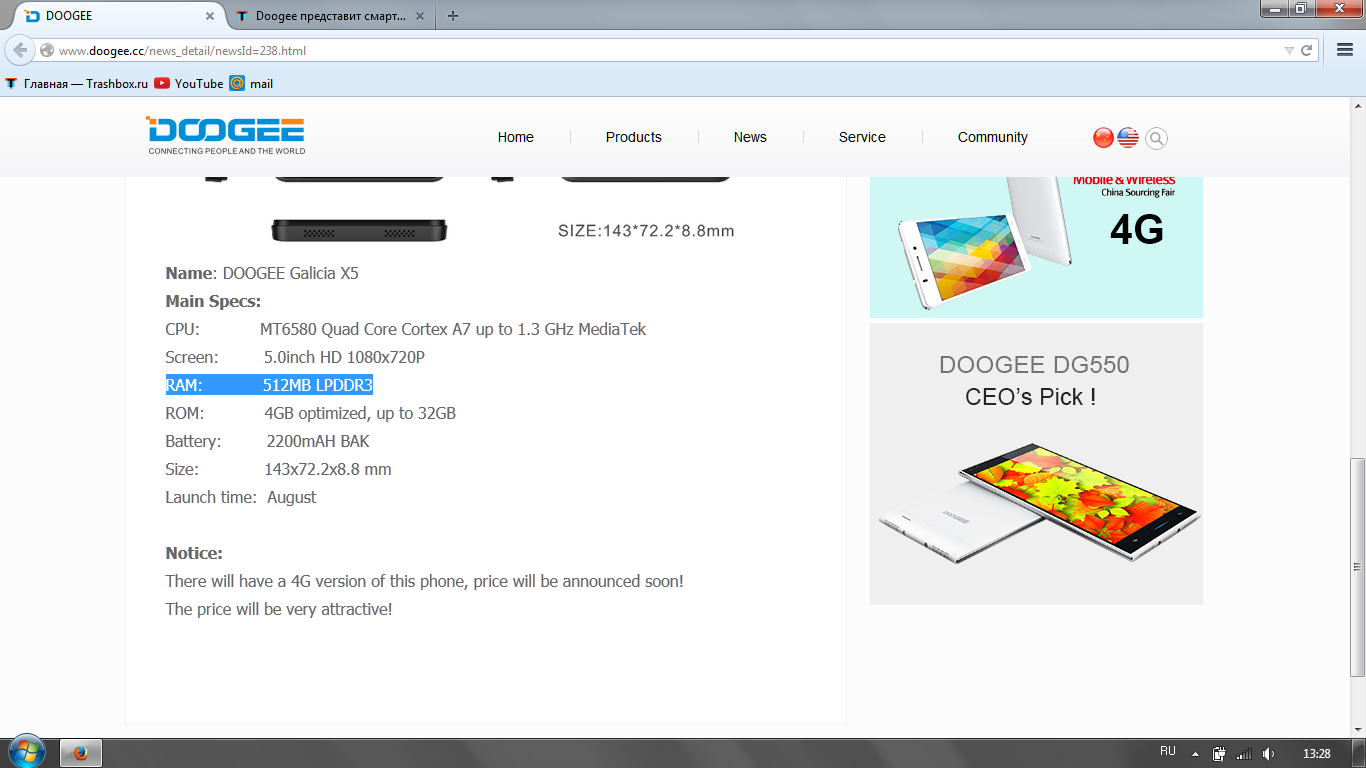This screenshot has height=768, width=1366.
Task: Open the mail bookmark
Action: [251, 83]
